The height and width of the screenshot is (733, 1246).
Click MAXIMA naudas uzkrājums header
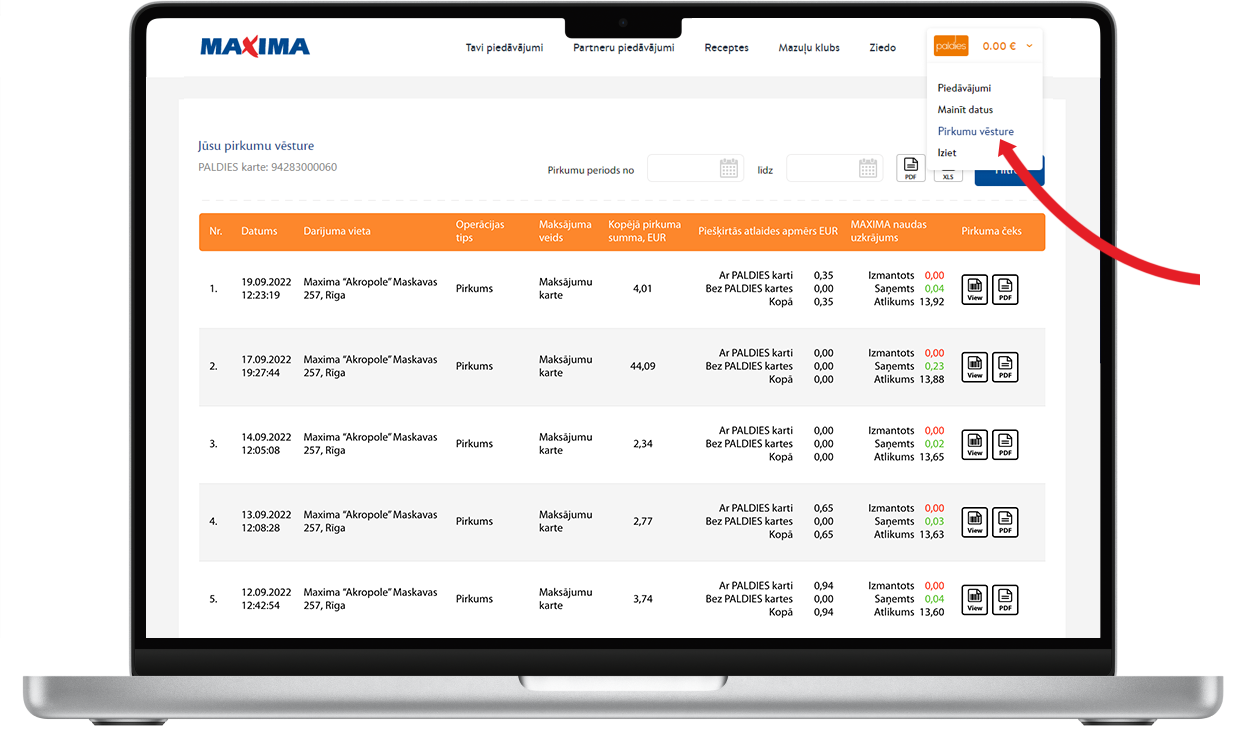pos(889,231)
